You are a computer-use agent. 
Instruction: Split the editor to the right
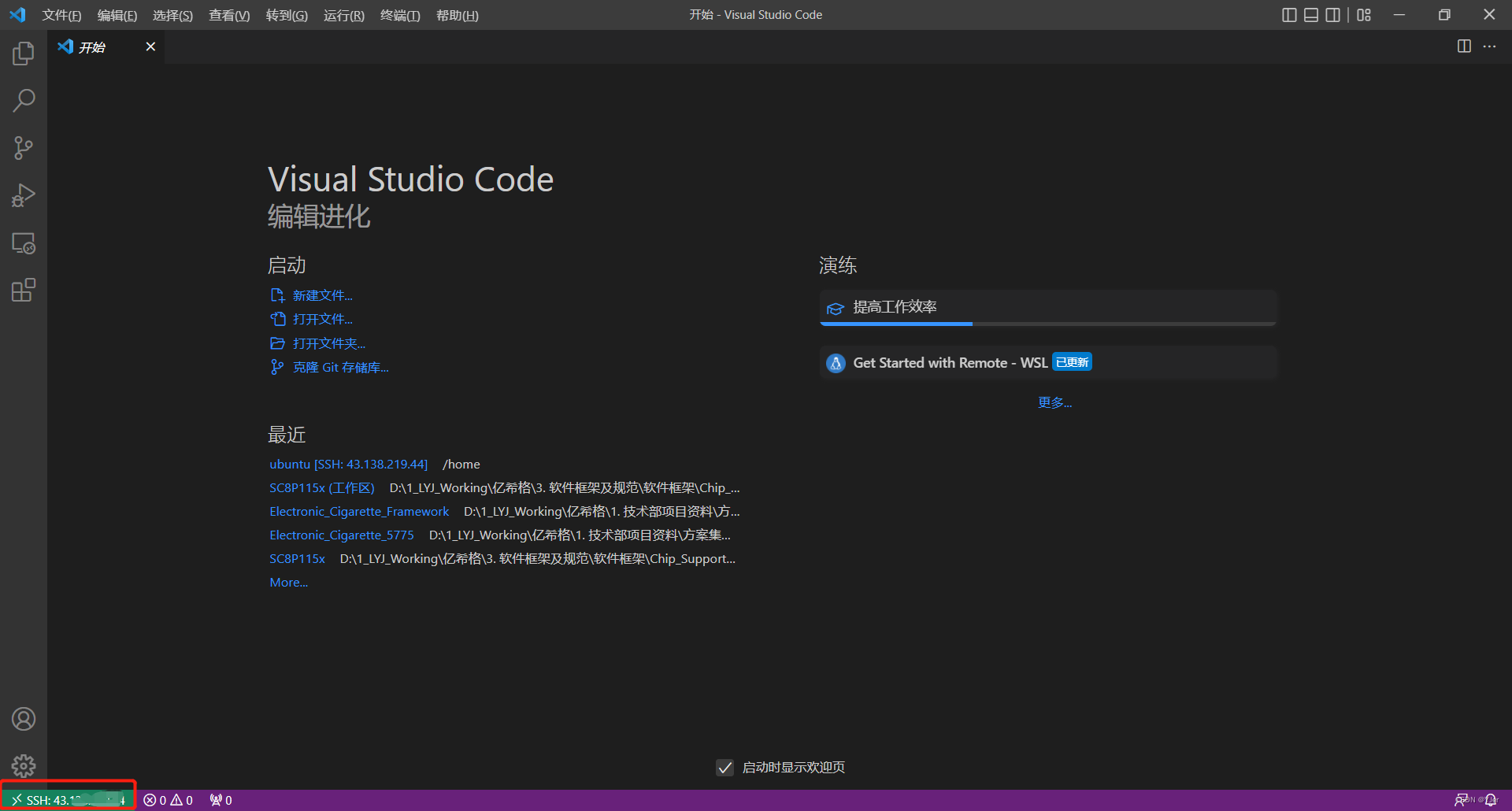1464,46
